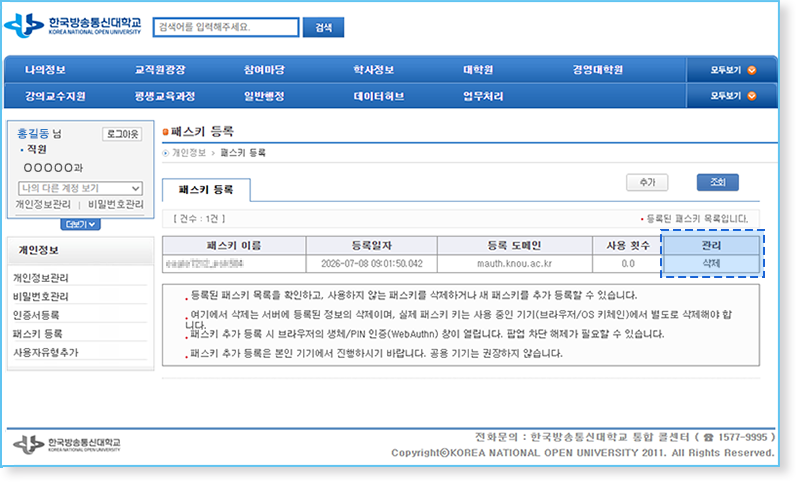796x482 pixels.
Task: Open the 학사정보 menu
Action: pyautogui.click(x=374, y=70)
